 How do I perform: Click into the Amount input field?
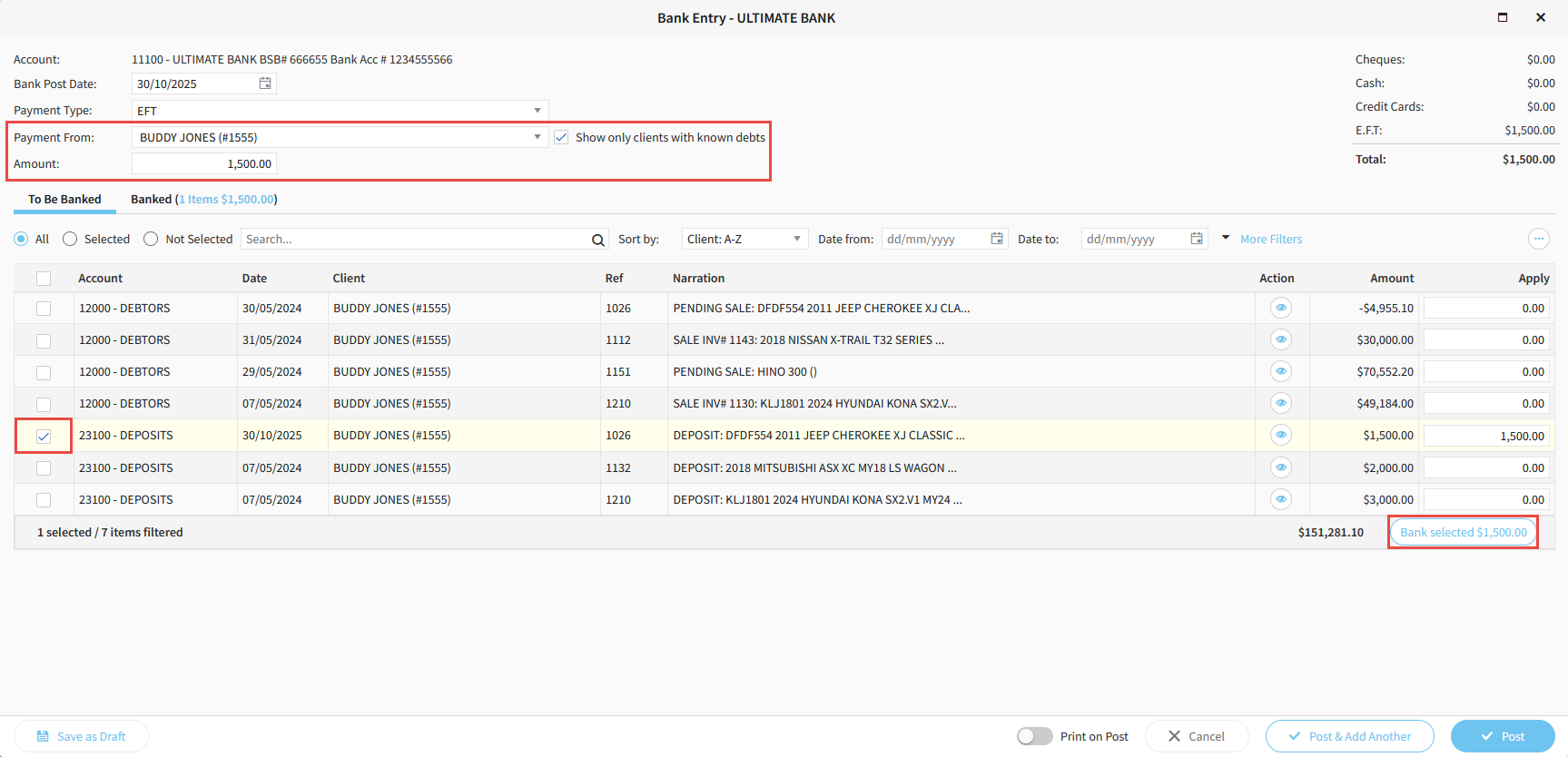click(x=204, y=164)
